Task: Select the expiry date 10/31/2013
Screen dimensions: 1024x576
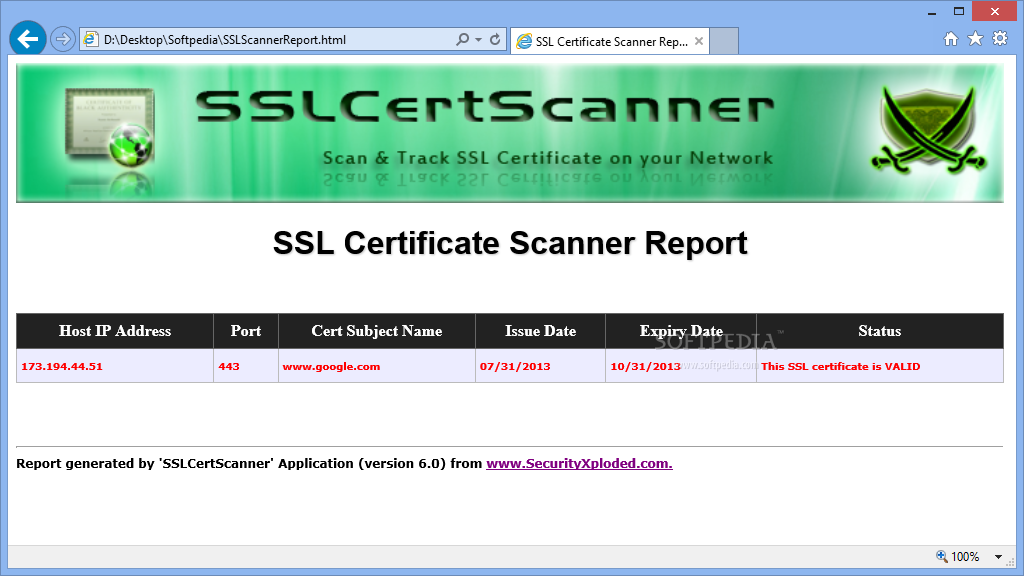Action: pos(646,366)
